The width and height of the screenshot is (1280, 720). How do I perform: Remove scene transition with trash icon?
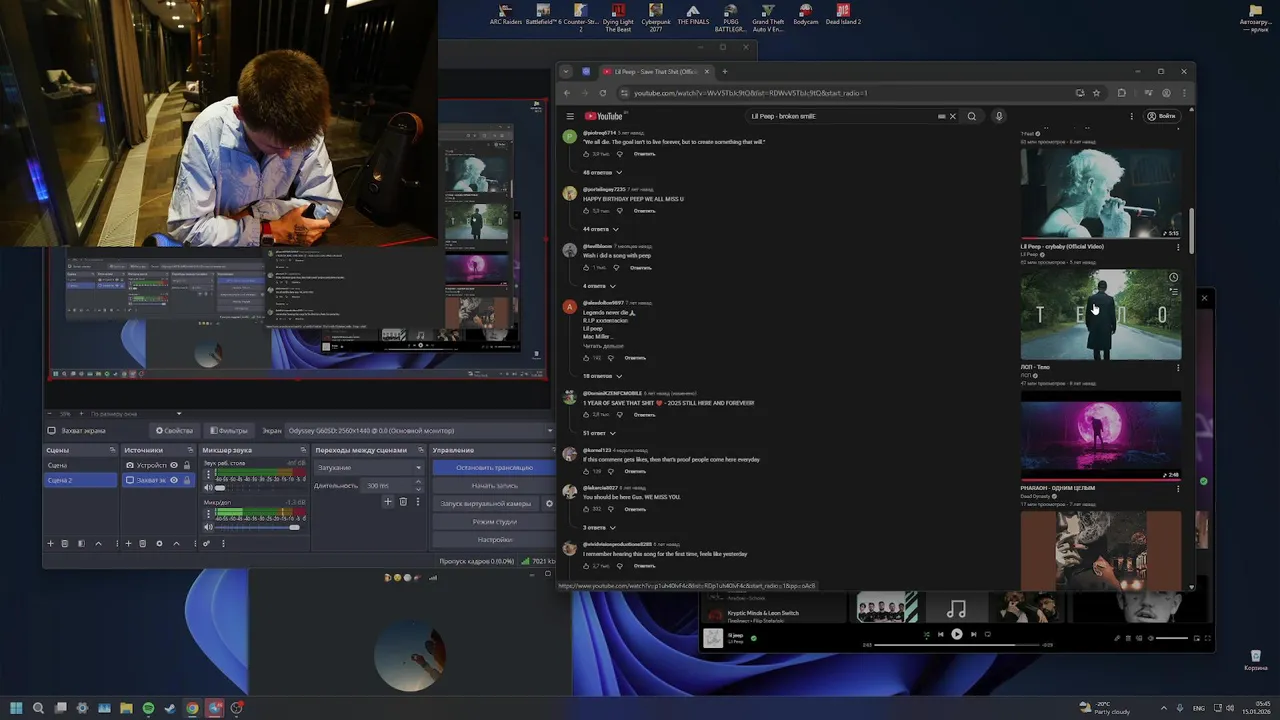point(403,501)
